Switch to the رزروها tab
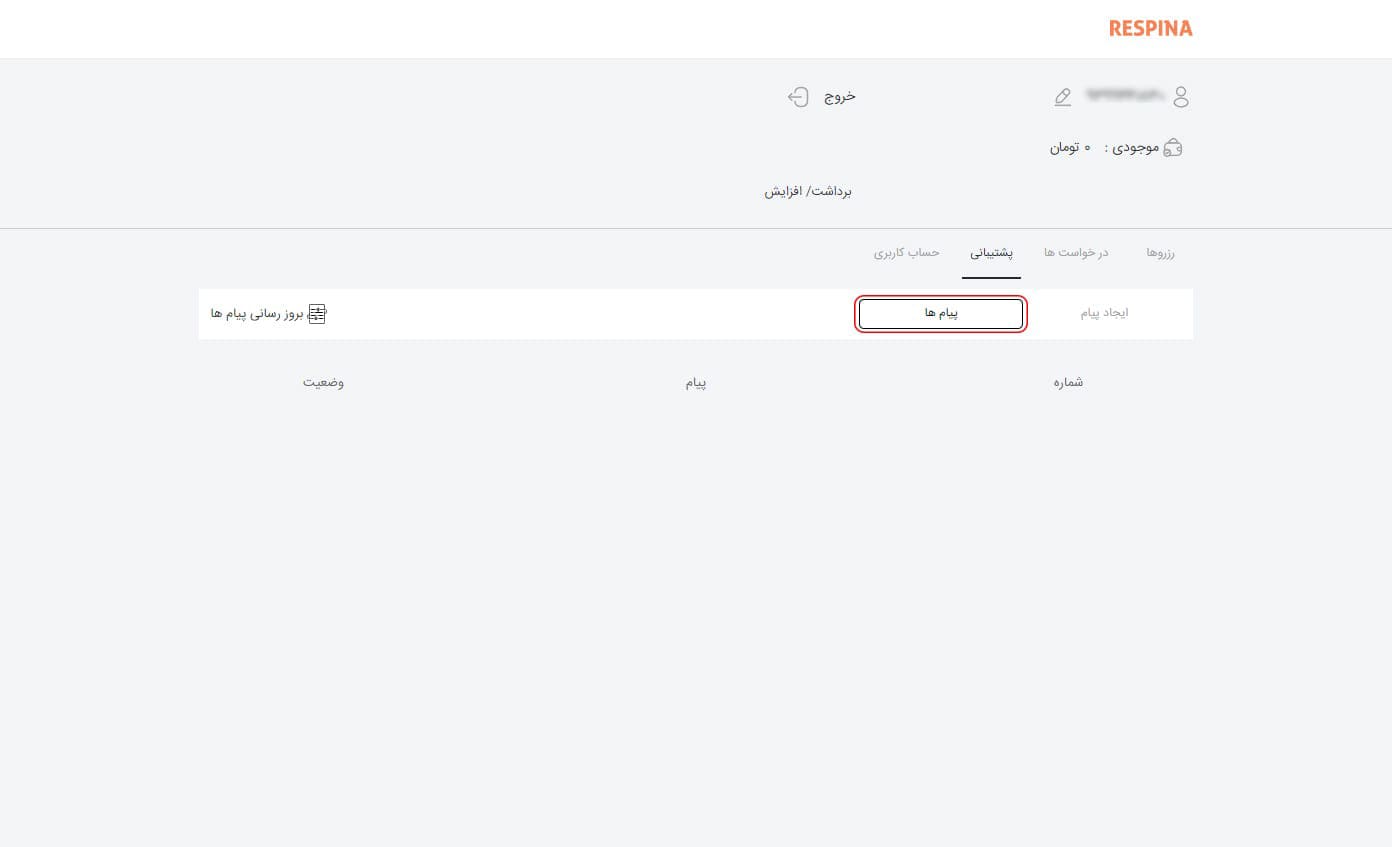 [x=1160, y=253]
